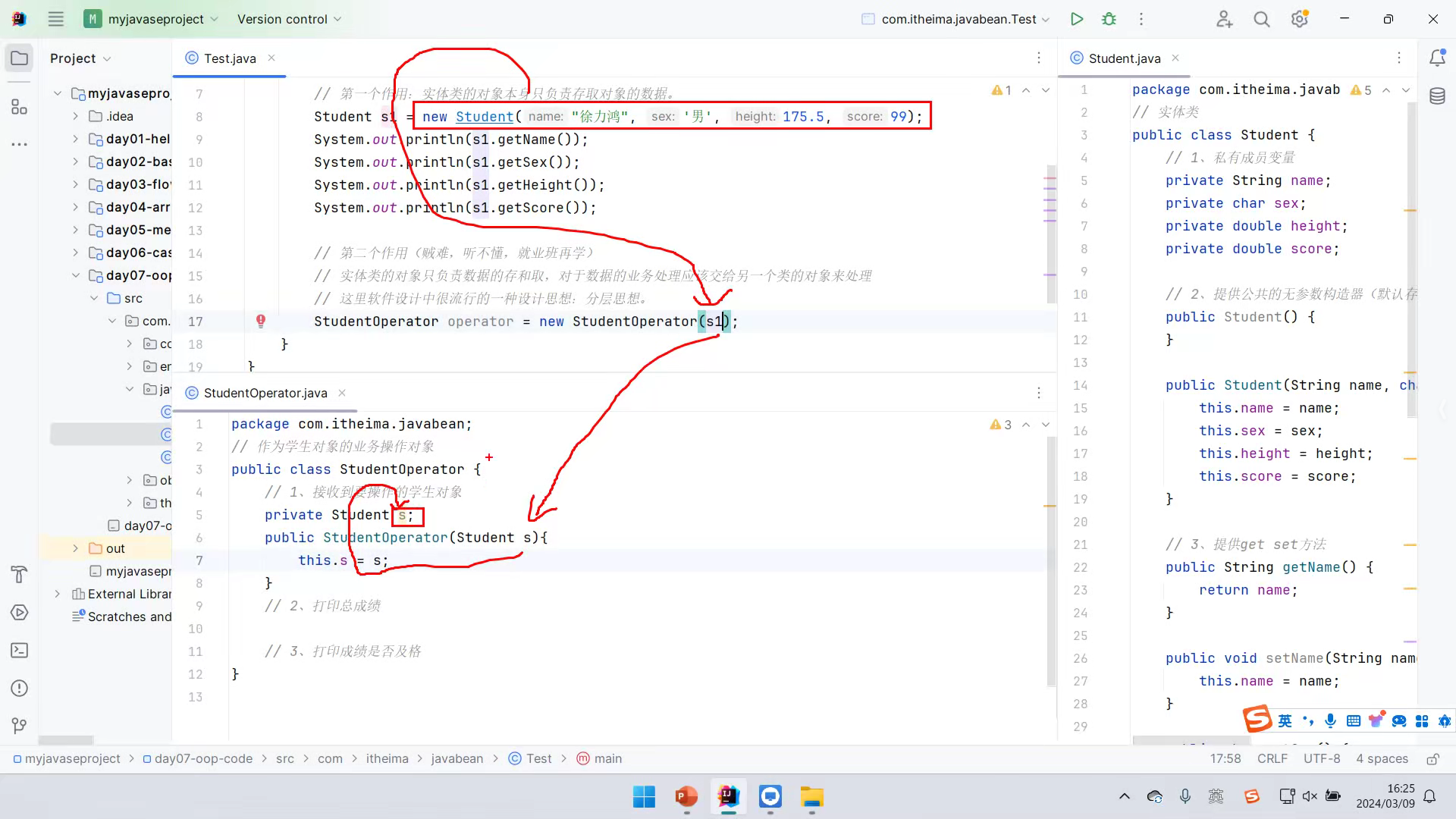Open the Terminal tool window
The image size is (1456, 819).
pyautogui.click(x=20, y=651)
